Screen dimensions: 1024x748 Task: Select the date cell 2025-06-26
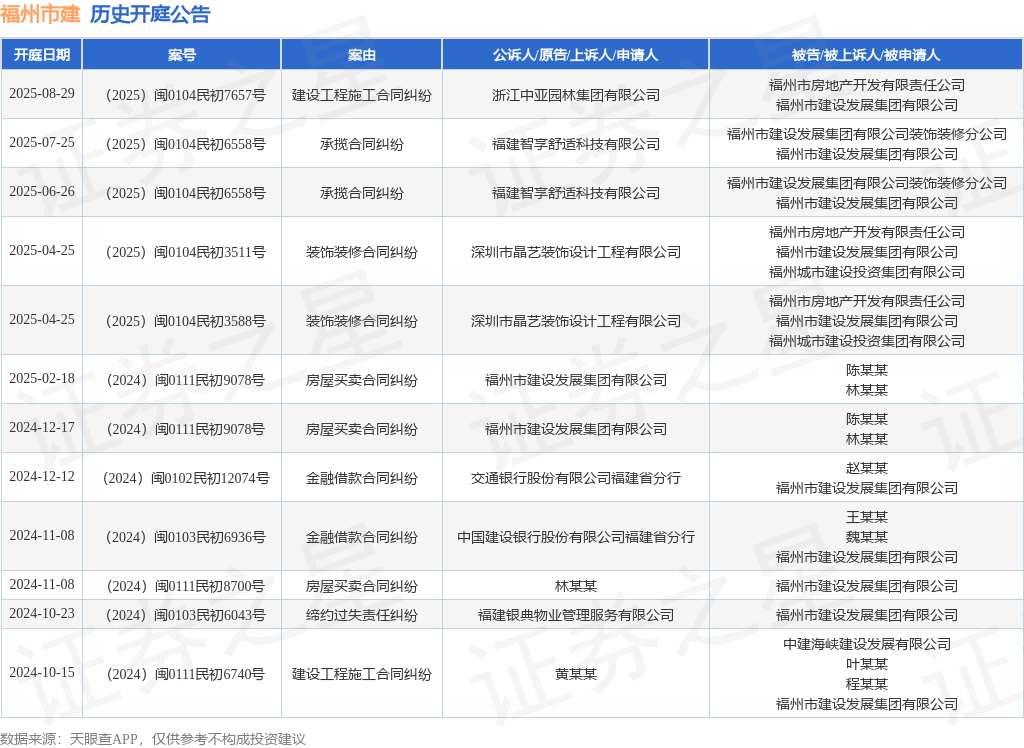(x=42, y=191)
